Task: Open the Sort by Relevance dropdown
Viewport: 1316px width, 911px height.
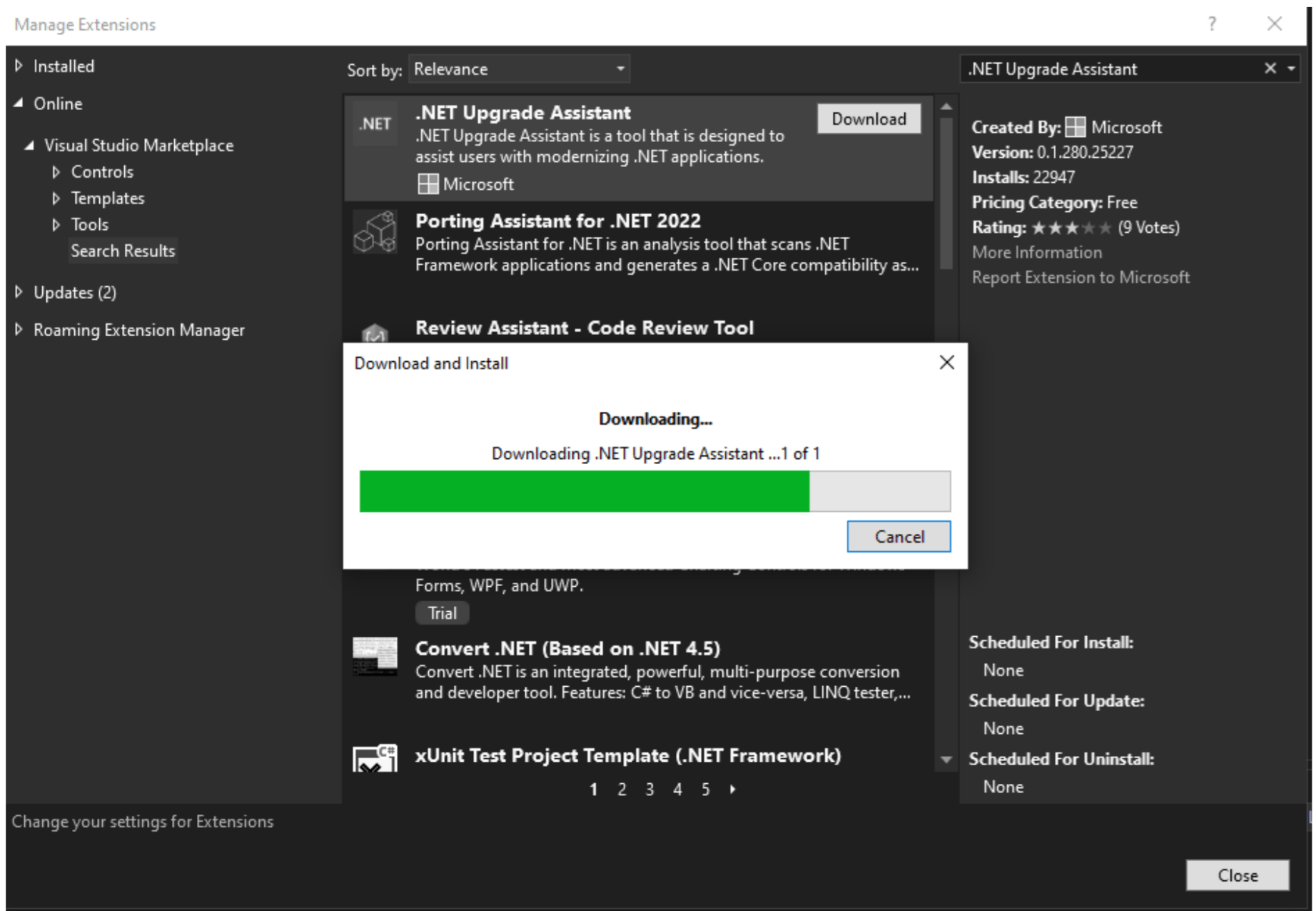Action: 519,69
